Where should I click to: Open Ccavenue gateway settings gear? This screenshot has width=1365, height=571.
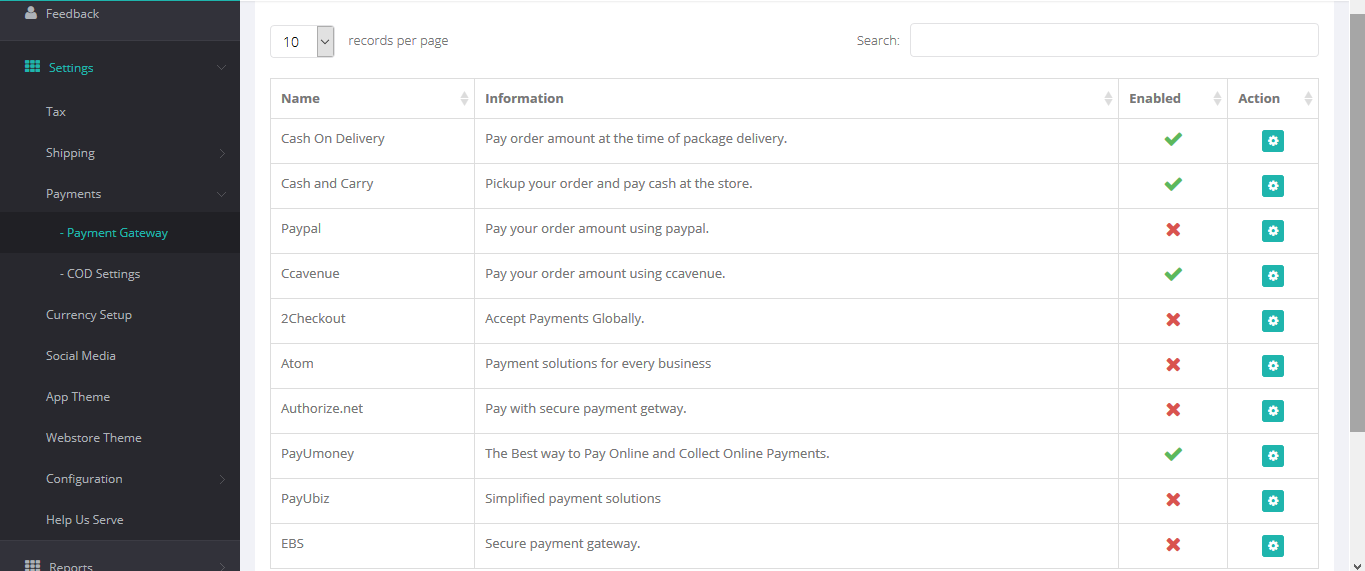[1272, 276]
